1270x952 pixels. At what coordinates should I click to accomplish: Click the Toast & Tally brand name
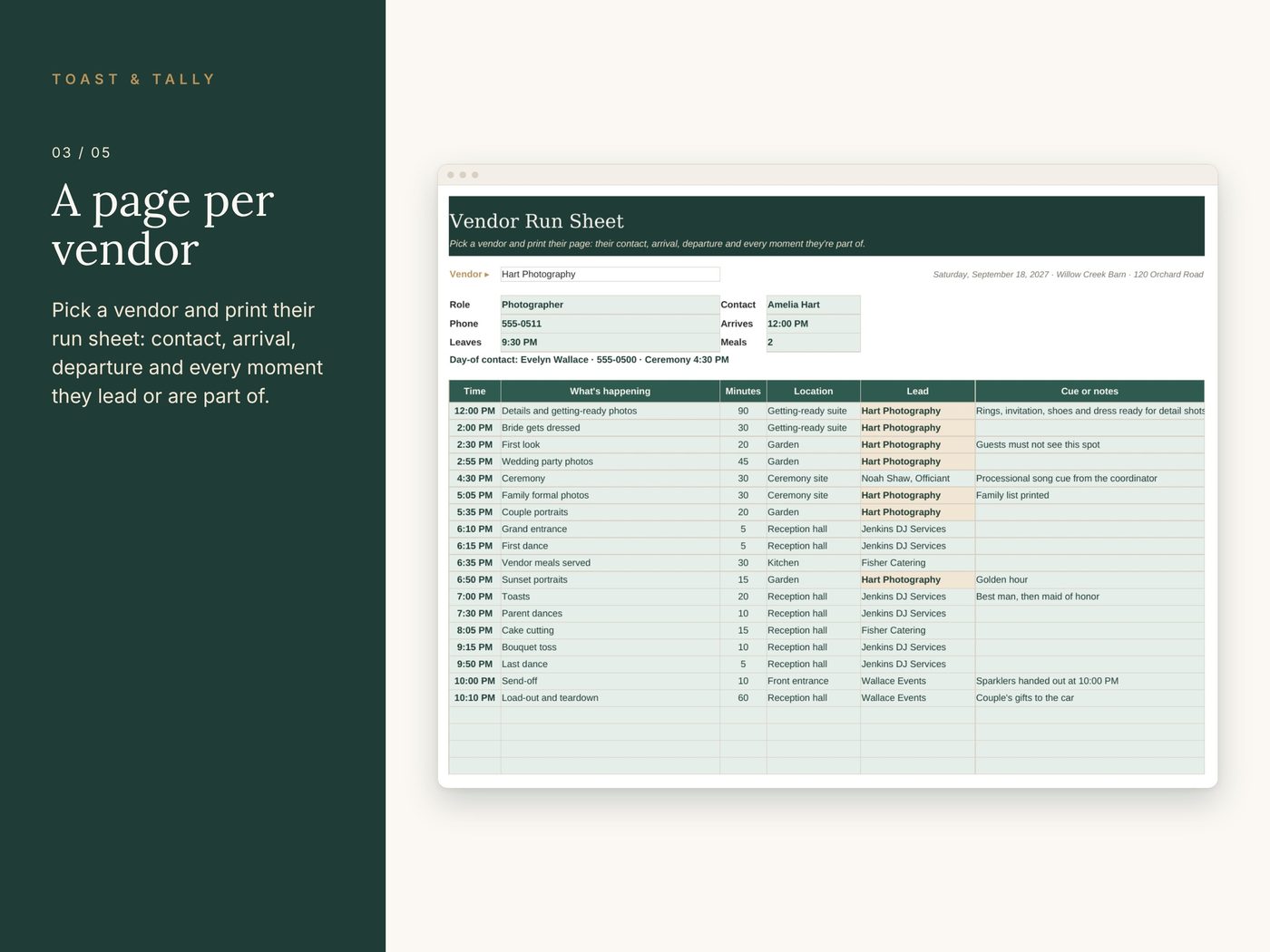pyautogui.click(x=133, y=79)
